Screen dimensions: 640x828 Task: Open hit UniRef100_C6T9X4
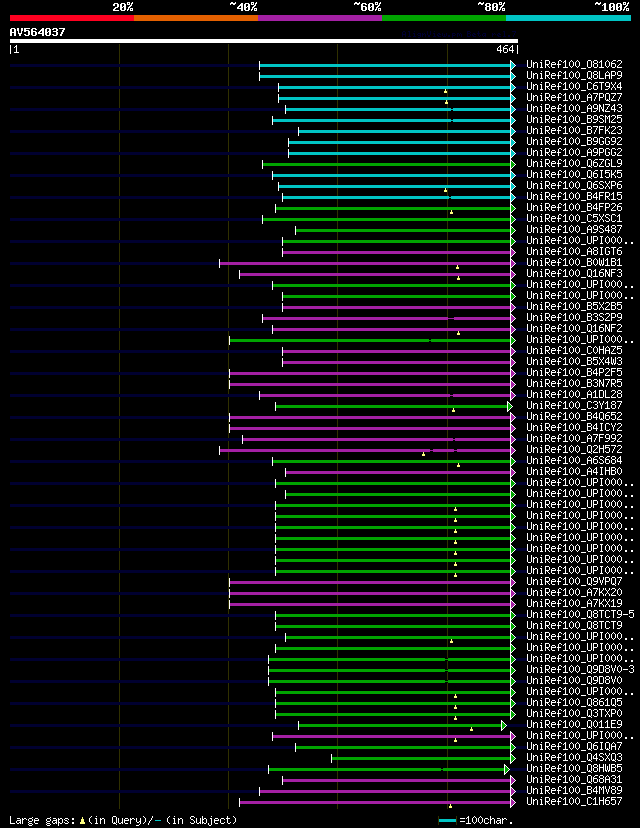pos(574,86)
